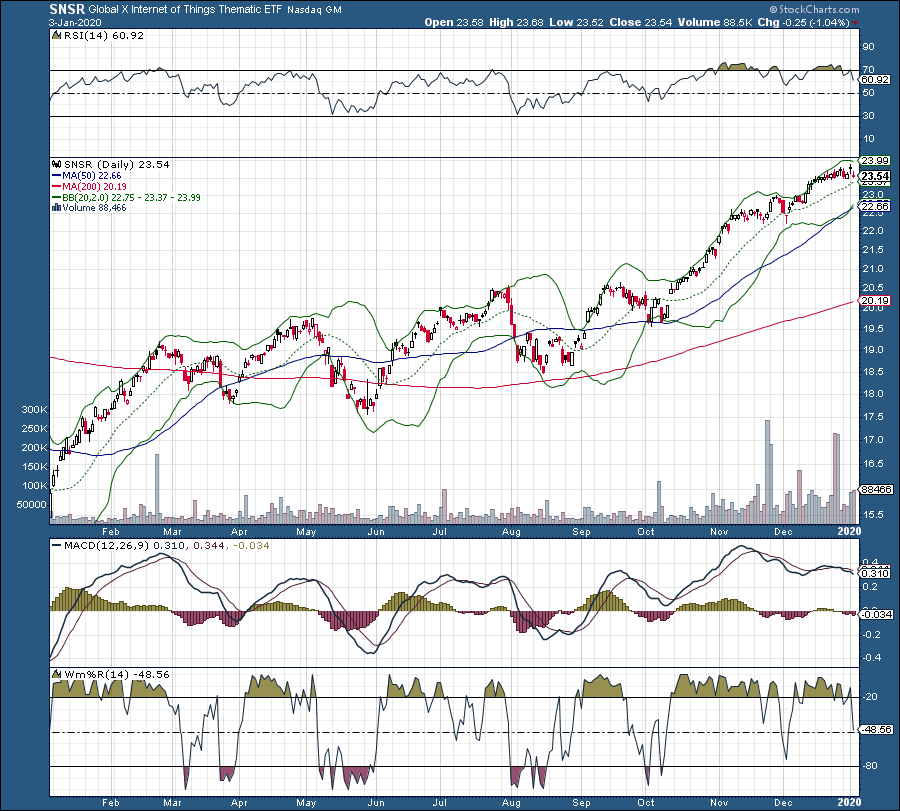Viewport: 900px width, 811px height.
Task: Click the red down arrow beside the Chg value
Action: click(x=855, y=23)
